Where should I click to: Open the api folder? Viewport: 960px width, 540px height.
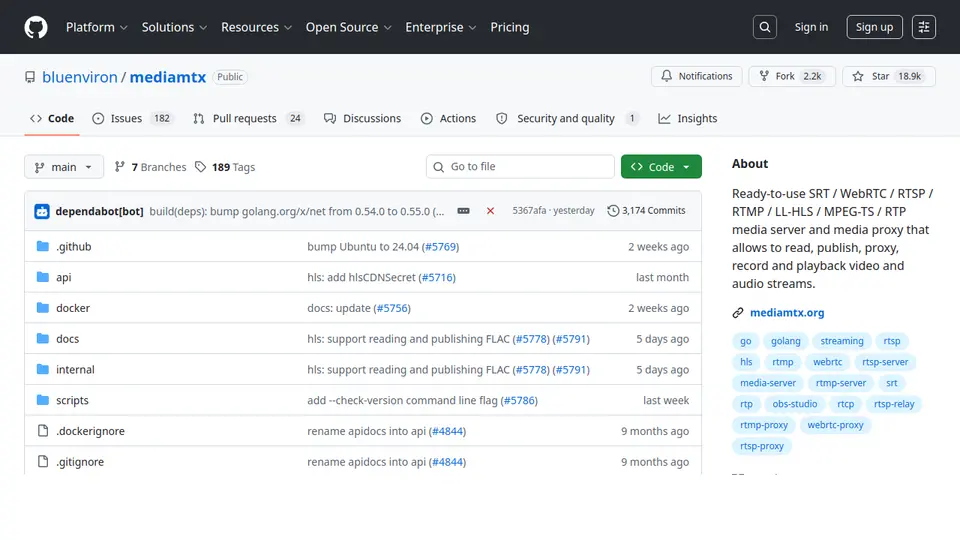point(64,277)
